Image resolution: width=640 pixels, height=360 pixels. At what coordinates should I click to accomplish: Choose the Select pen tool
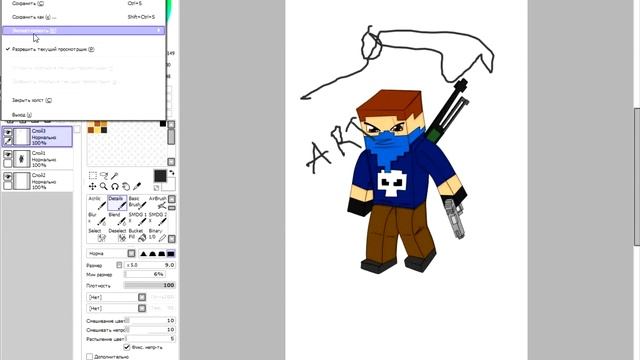(x=97, y=235)
